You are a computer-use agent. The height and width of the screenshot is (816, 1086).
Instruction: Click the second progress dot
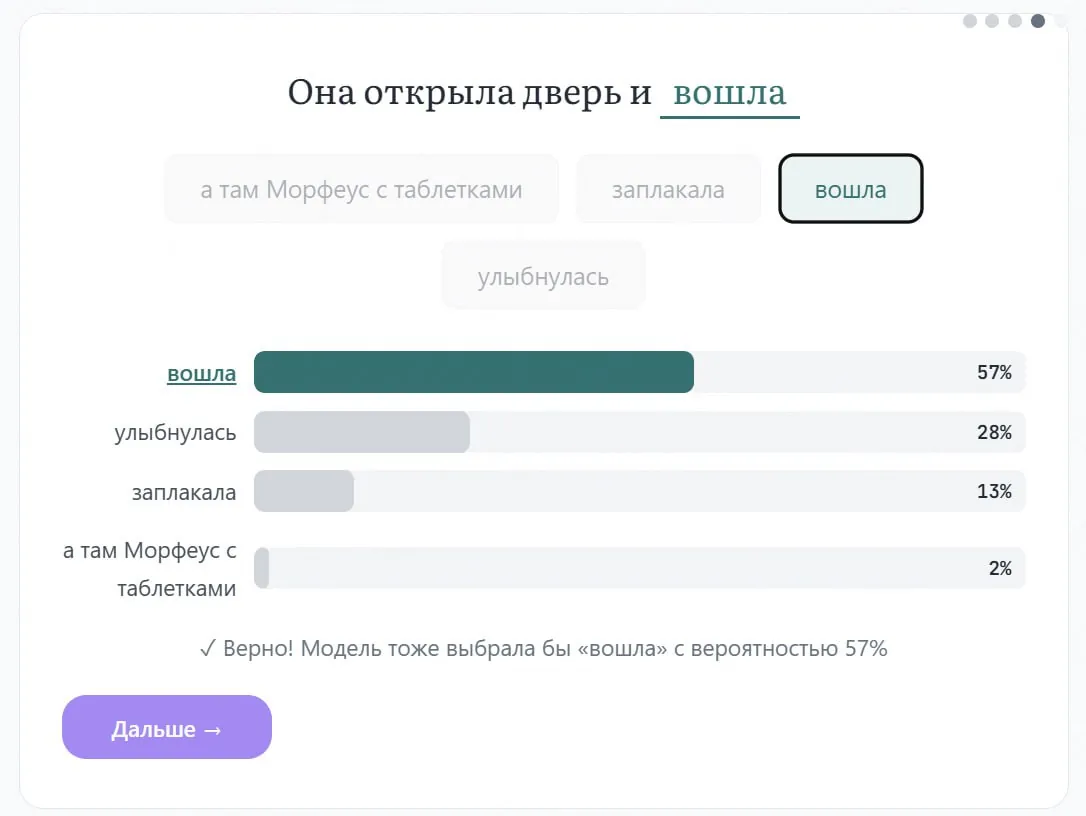coord(992,21)
